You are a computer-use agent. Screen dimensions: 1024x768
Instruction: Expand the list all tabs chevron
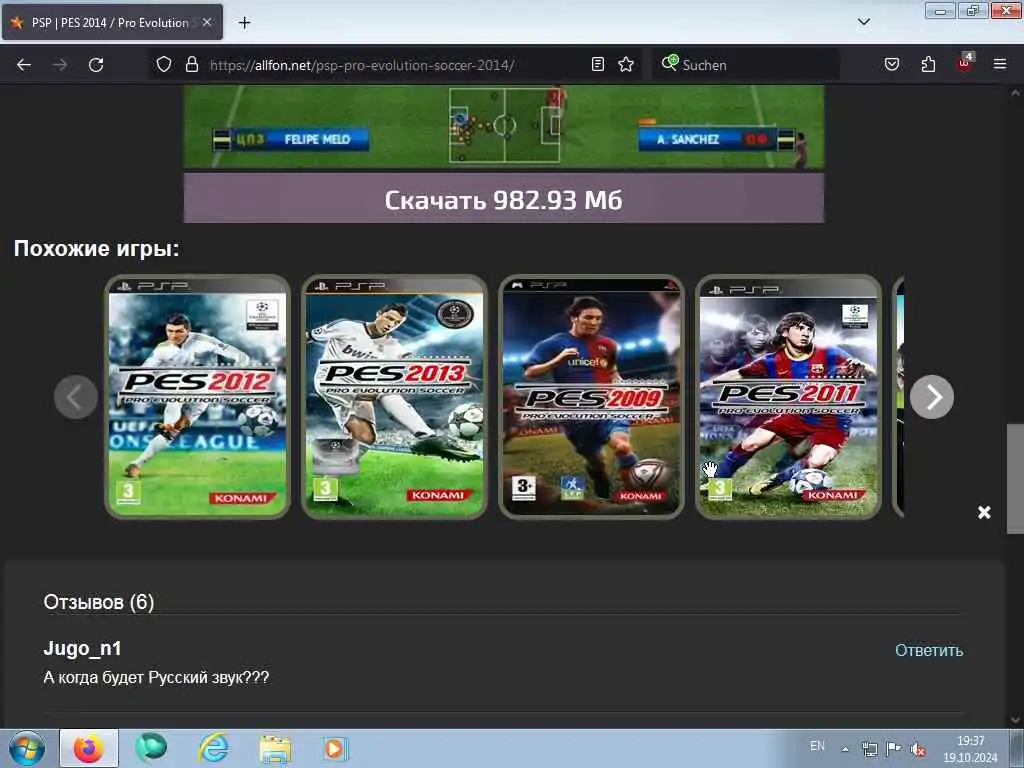coord(863,22)
